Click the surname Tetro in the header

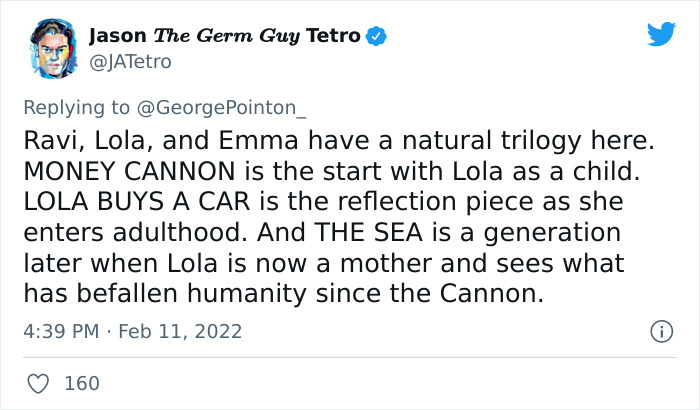pos(330,37)
